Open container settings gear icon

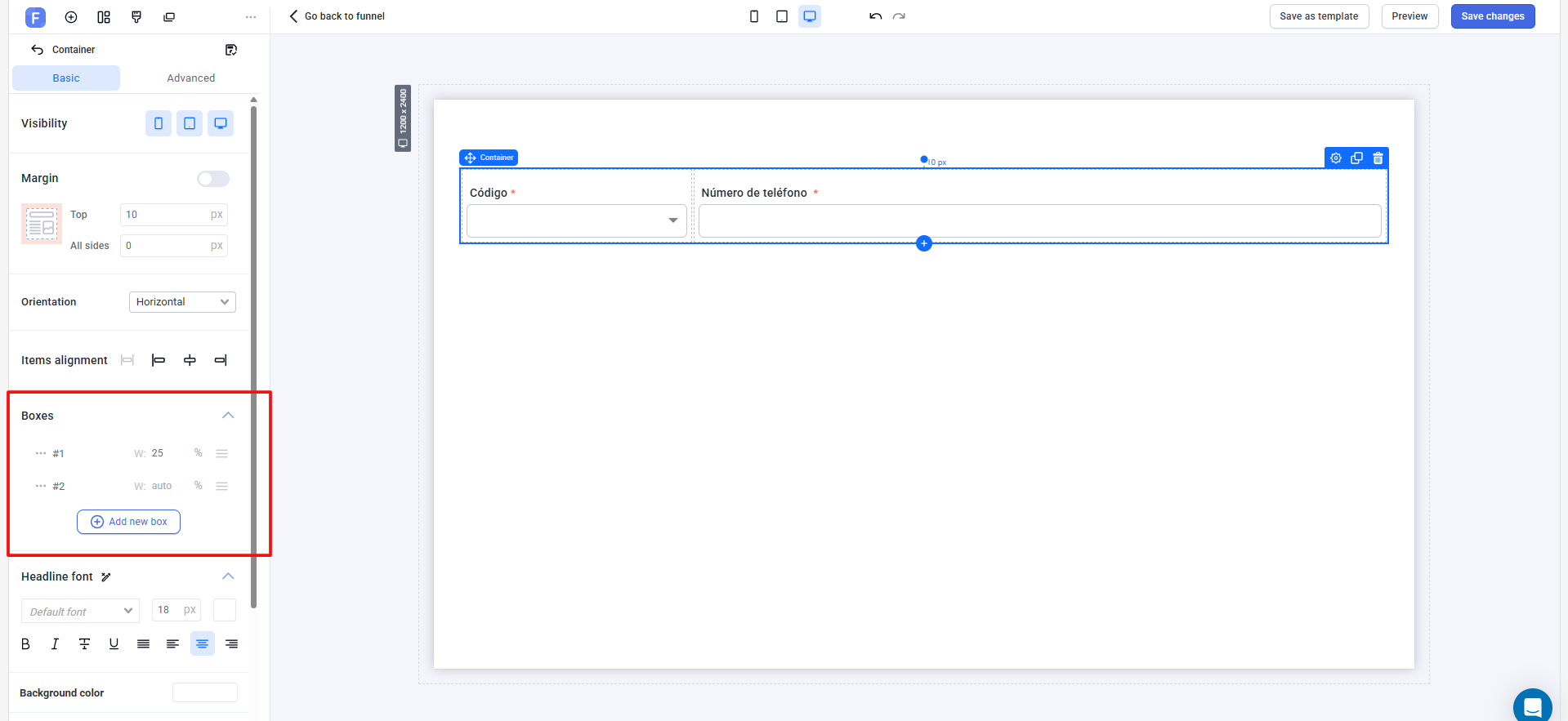tap(1335, 158)
